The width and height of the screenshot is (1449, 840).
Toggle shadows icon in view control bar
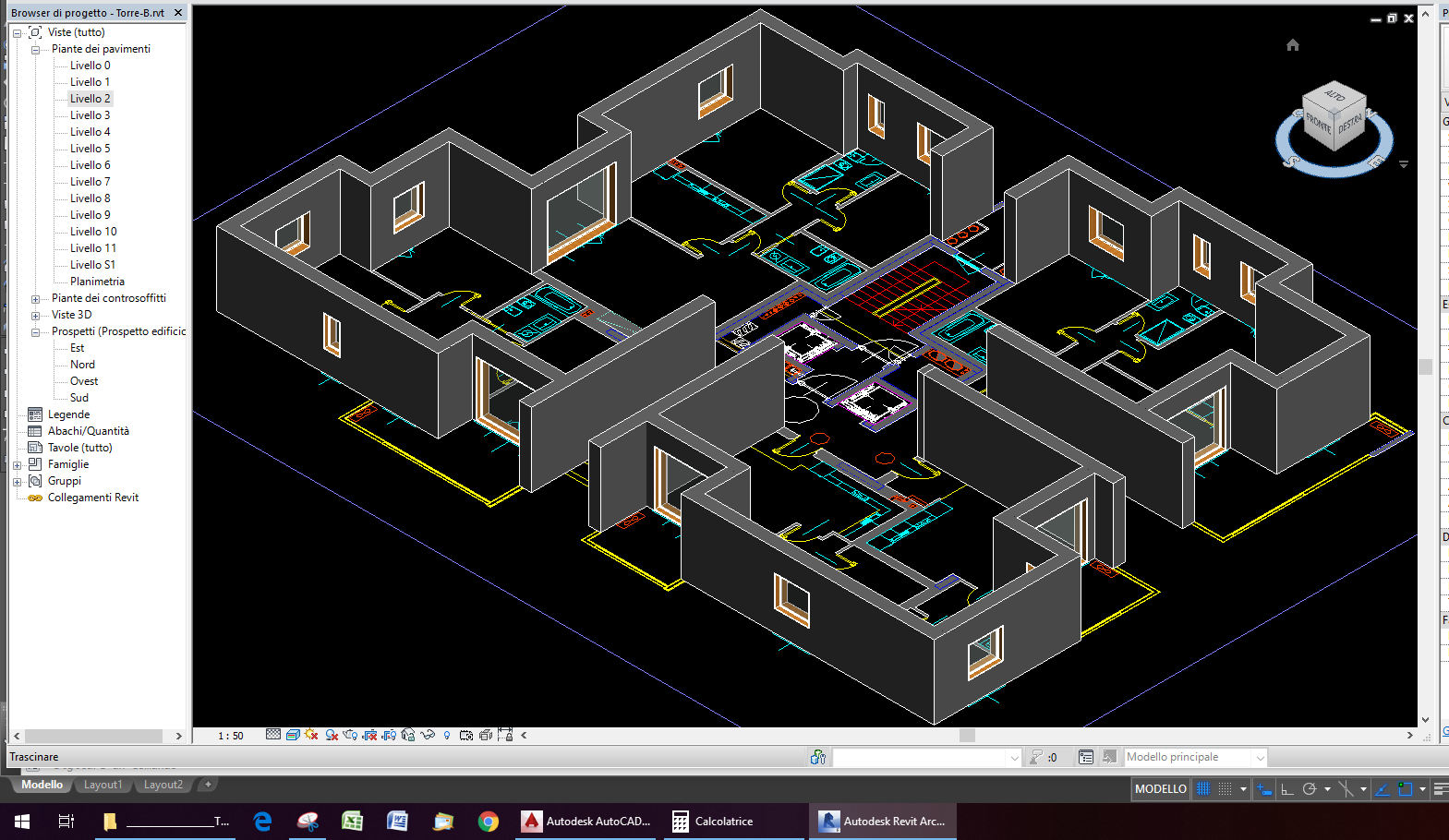(x=332, y=736)
